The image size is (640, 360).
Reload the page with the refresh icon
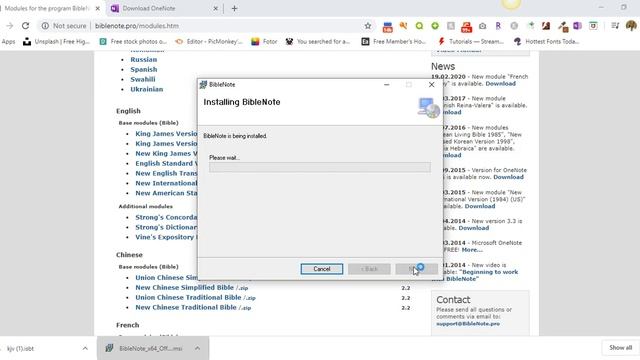(25, 26)
